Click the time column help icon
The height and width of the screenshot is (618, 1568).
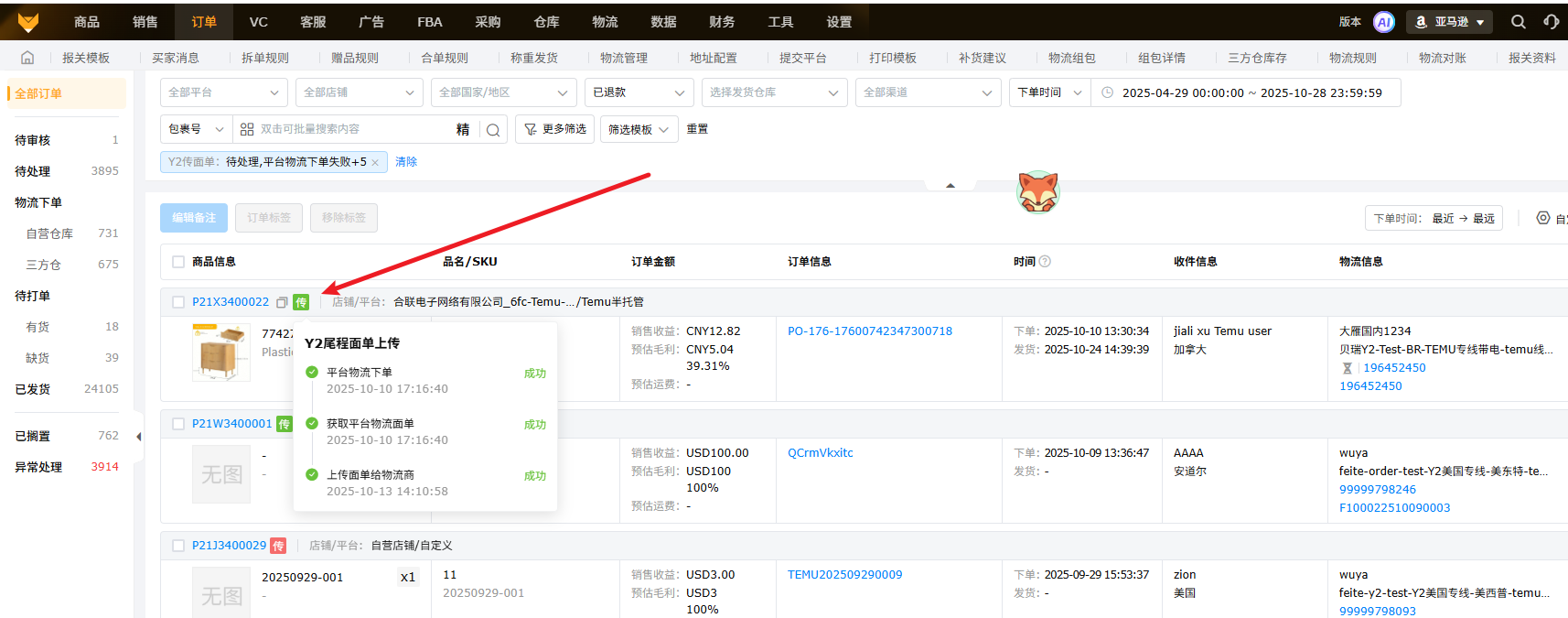tap(1045, 262)
